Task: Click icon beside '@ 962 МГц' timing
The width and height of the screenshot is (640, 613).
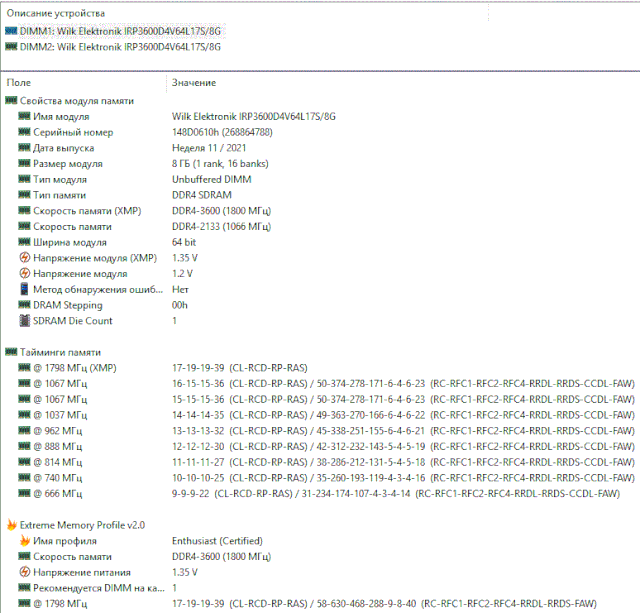Action: (24, 430)
